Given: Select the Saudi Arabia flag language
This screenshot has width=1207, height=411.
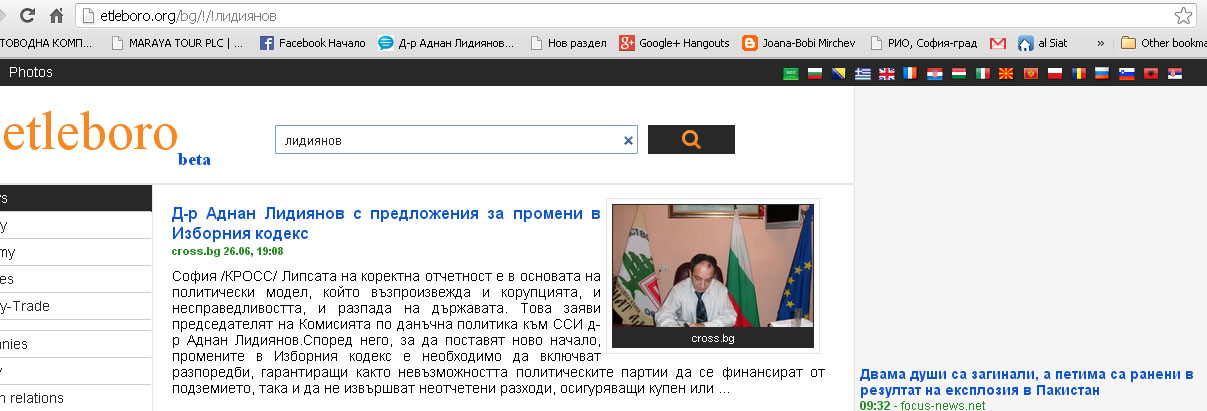Looking at the screenshot, I should 790,73.
